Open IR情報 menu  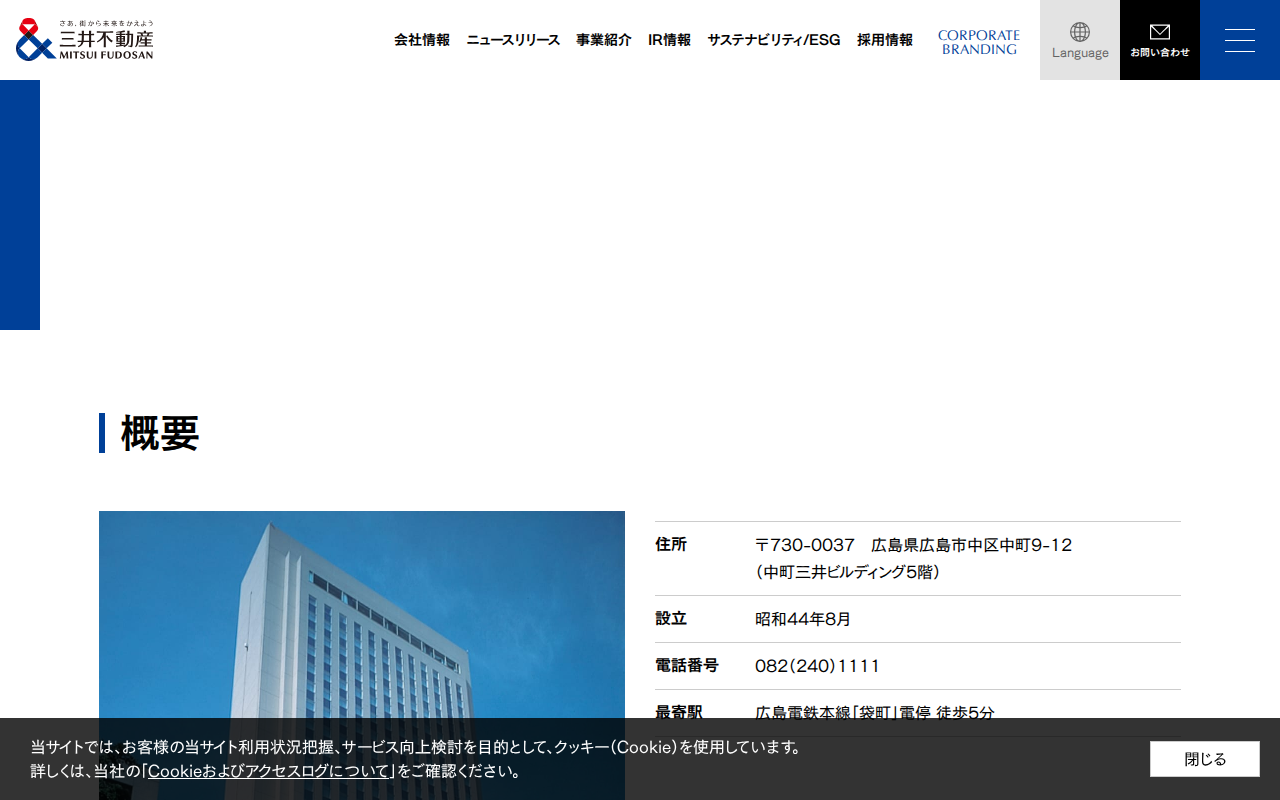point(669,40)
